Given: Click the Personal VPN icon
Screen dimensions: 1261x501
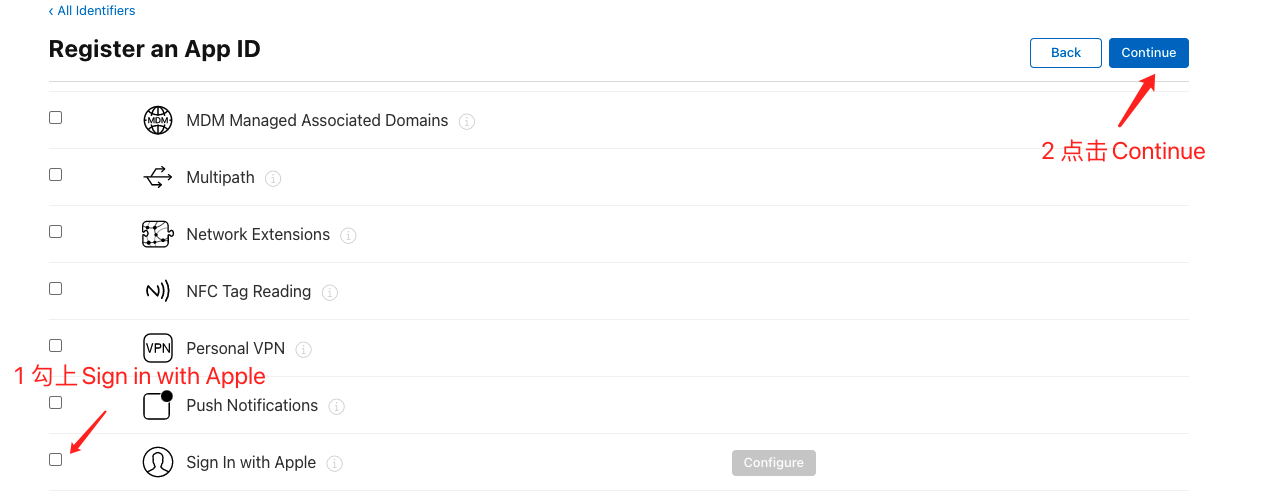Looking at the screenshot, I should point(158,349).
